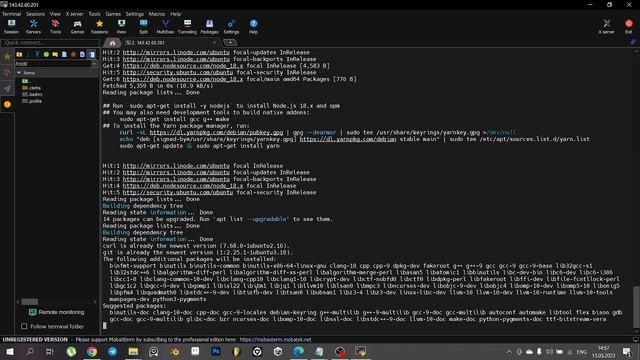This screenshot has width=640, height=360.
Task: Switch to Macros paper-plane sidebar tab
Action: point(7,89)
